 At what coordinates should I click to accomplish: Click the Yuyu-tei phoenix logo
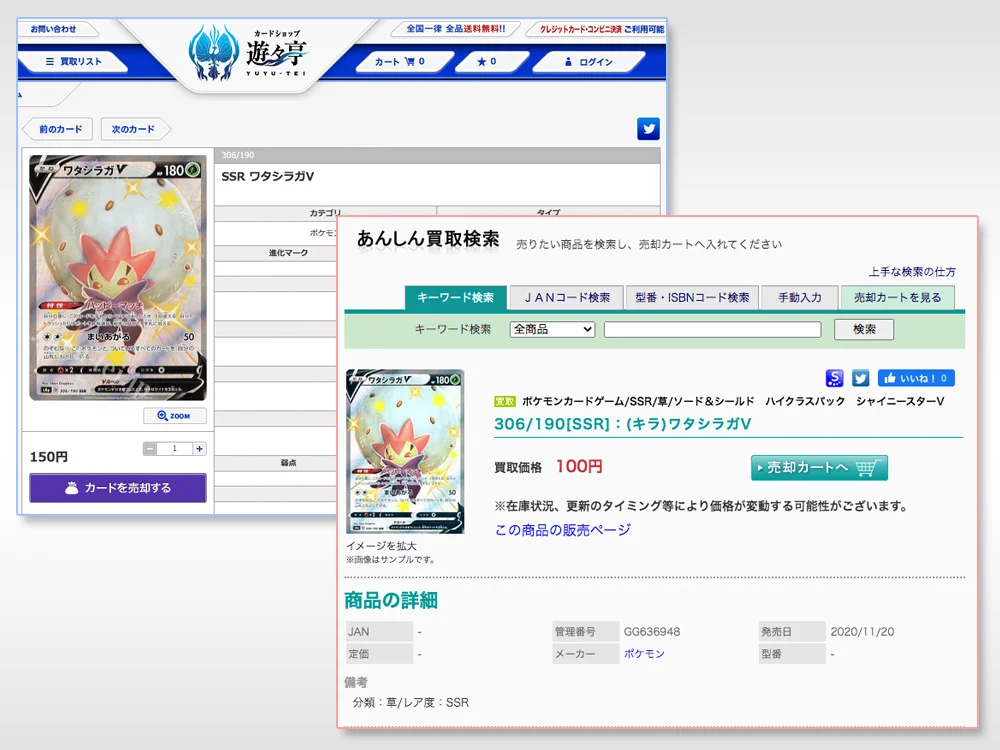(214, 54)
